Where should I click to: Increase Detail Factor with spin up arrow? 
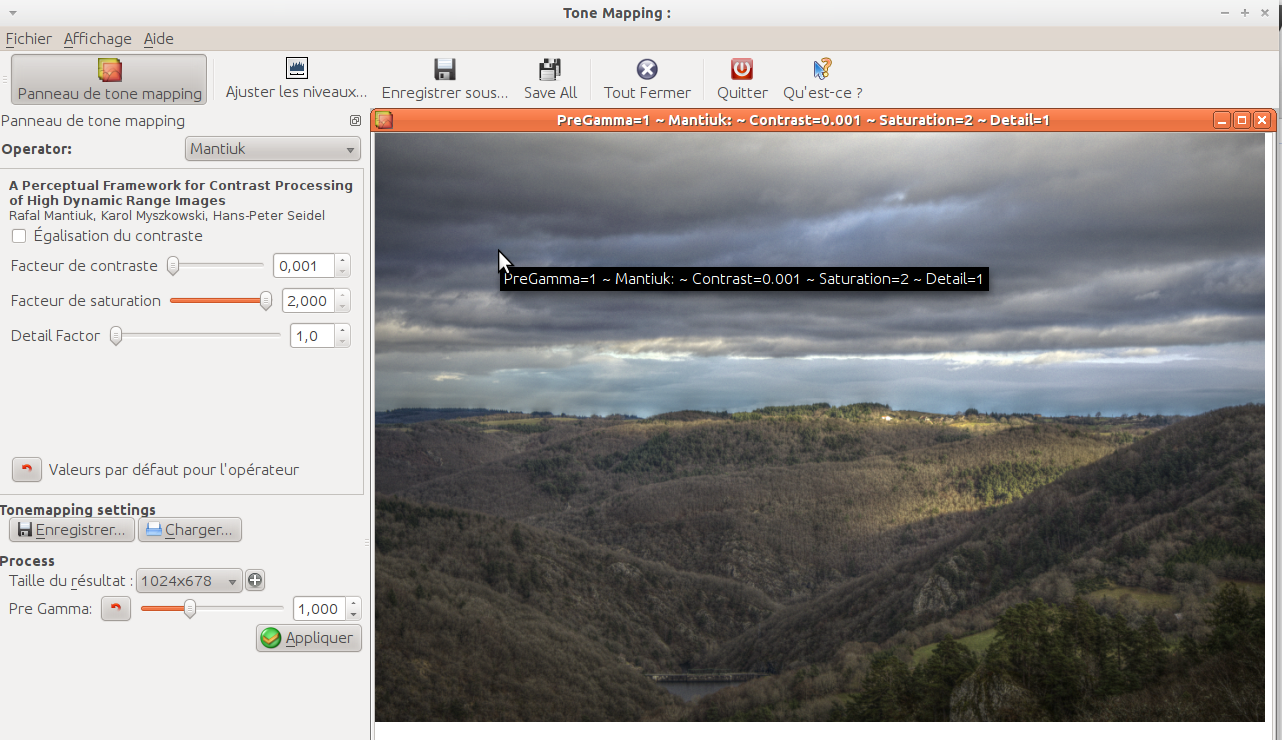(x=343, y=330)
